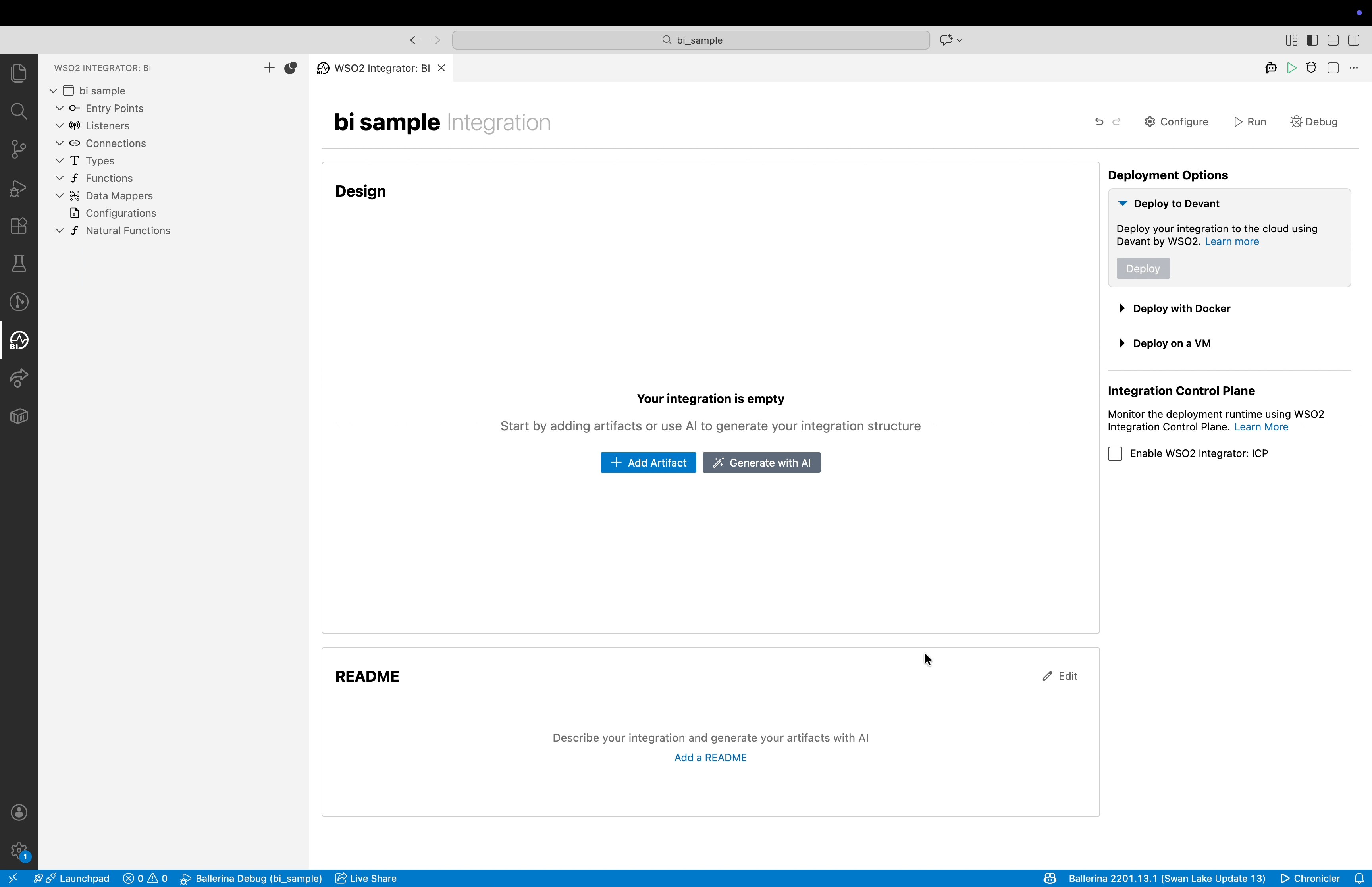Open the Extensions icon in activity bar

pyautogui.click(x=19, y=226)
